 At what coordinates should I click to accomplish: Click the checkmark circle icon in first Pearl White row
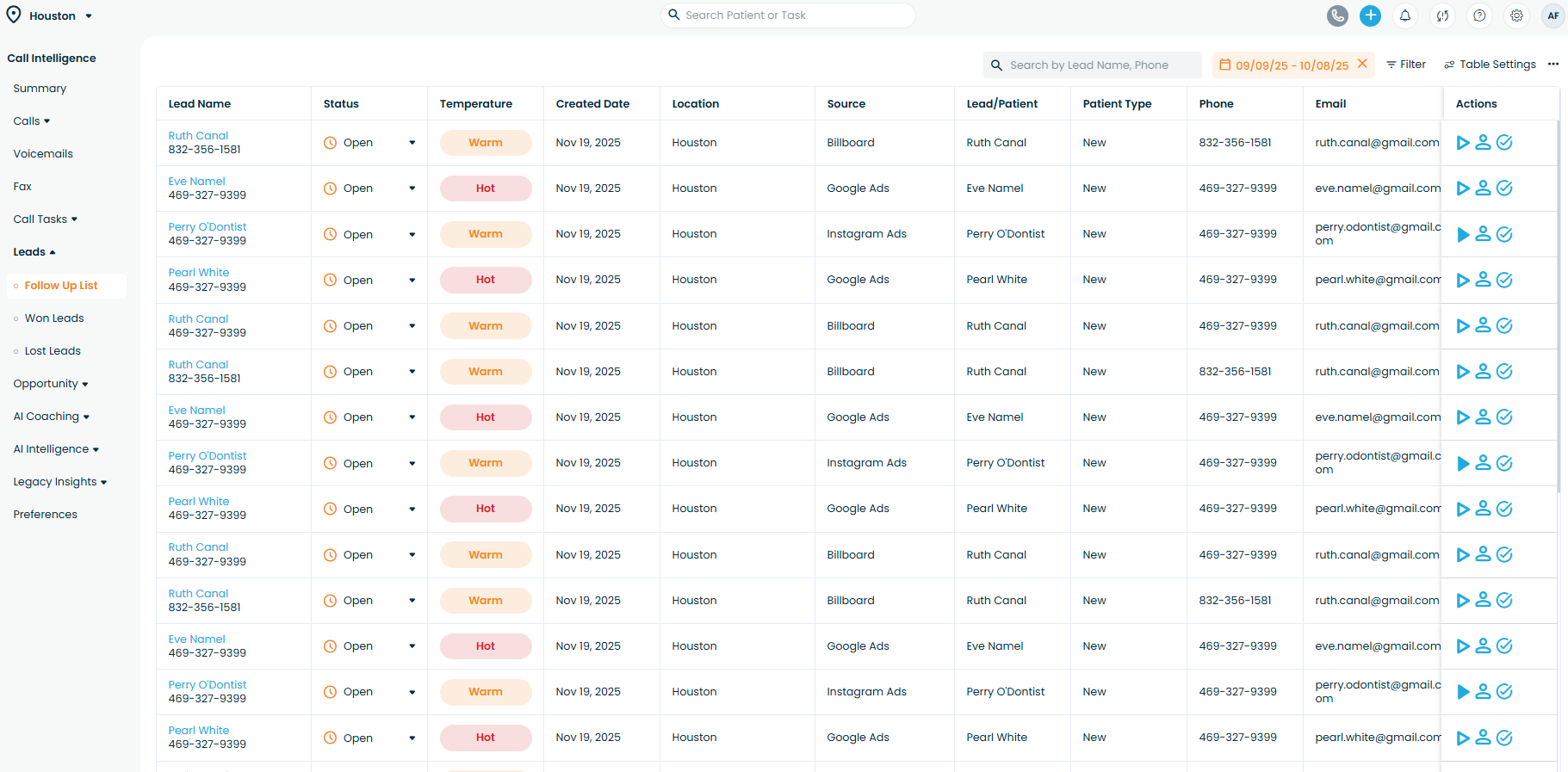(1504, 280)
